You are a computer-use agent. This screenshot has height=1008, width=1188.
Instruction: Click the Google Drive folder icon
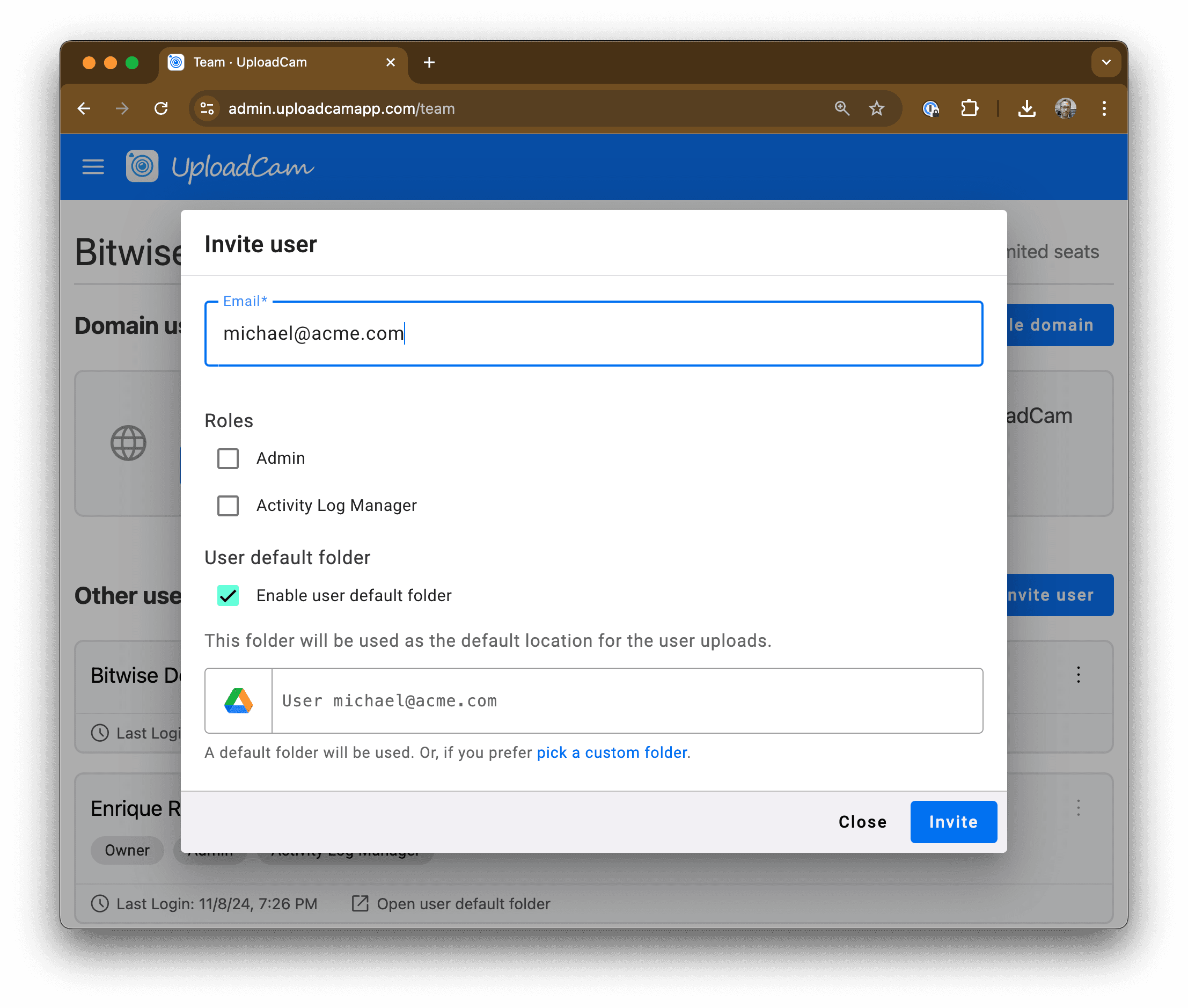pos(239,700)
